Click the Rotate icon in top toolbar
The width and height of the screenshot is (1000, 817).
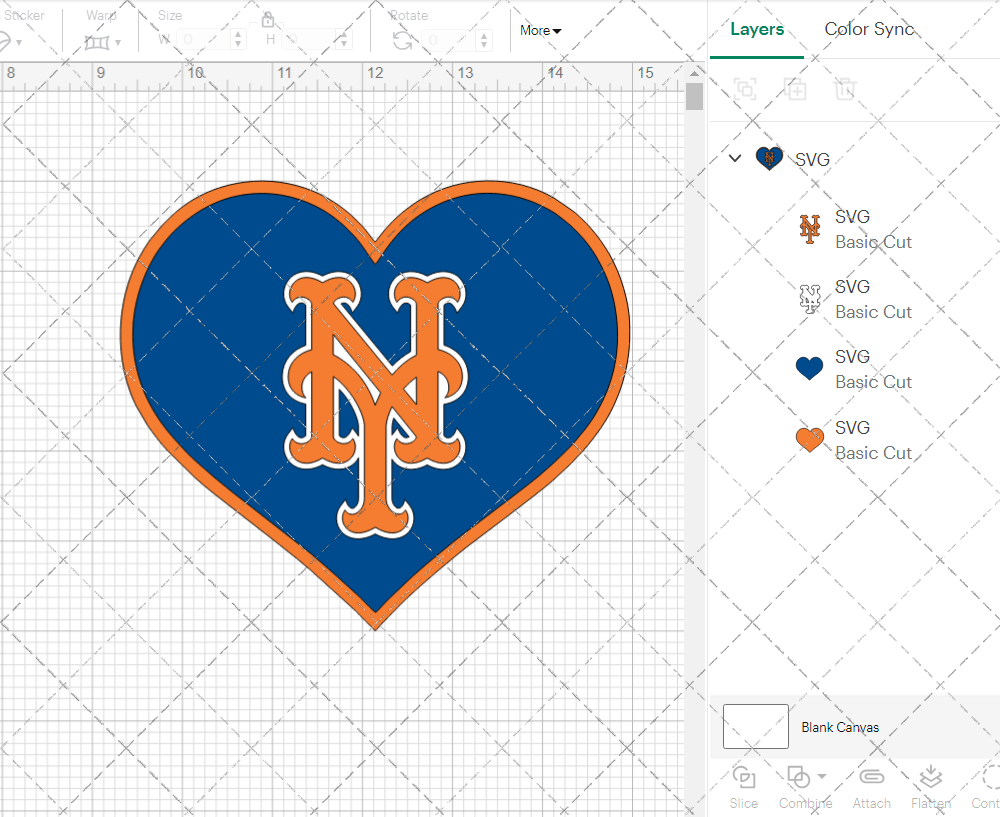click(402, 40)
